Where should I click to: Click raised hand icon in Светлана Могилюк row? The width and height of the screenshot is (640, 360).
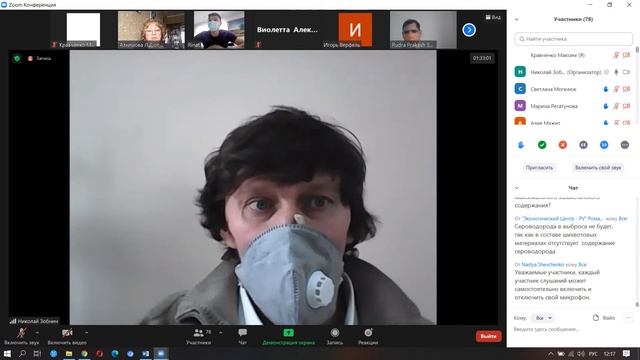(606, 89)
